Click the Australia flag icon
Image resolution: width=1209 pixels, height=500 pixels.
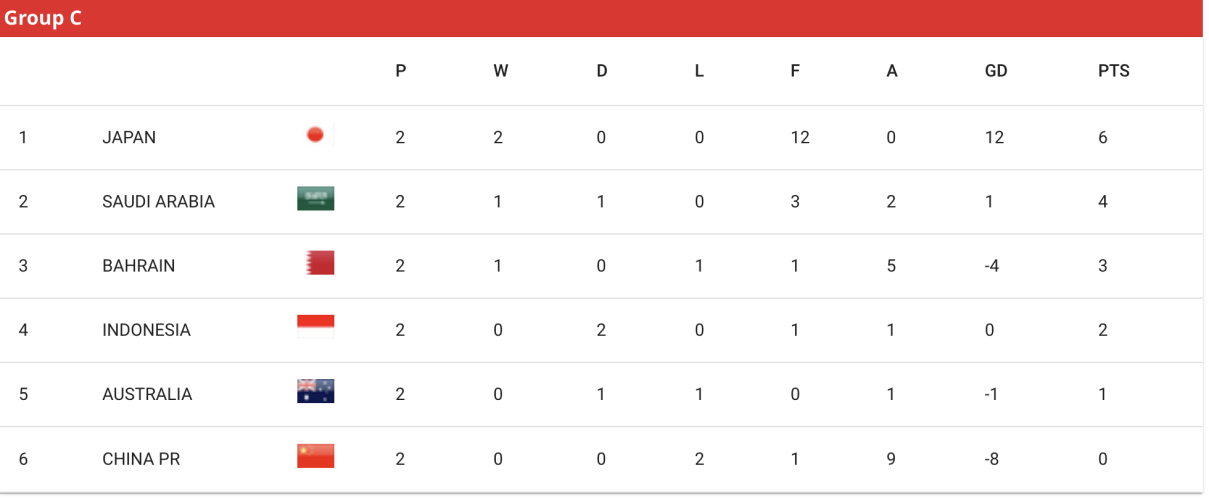click(315, 391)
